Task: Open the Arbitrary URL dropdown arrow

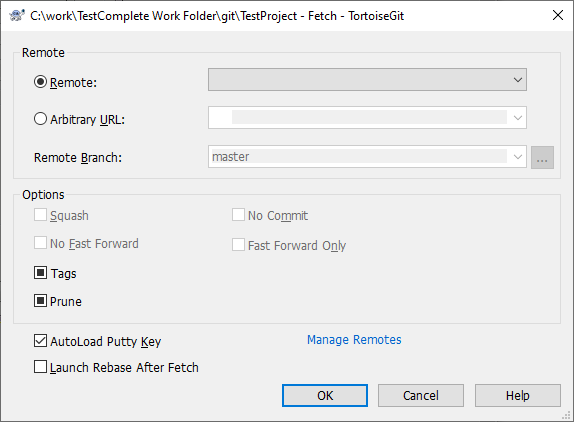Action: pos(517,118)
